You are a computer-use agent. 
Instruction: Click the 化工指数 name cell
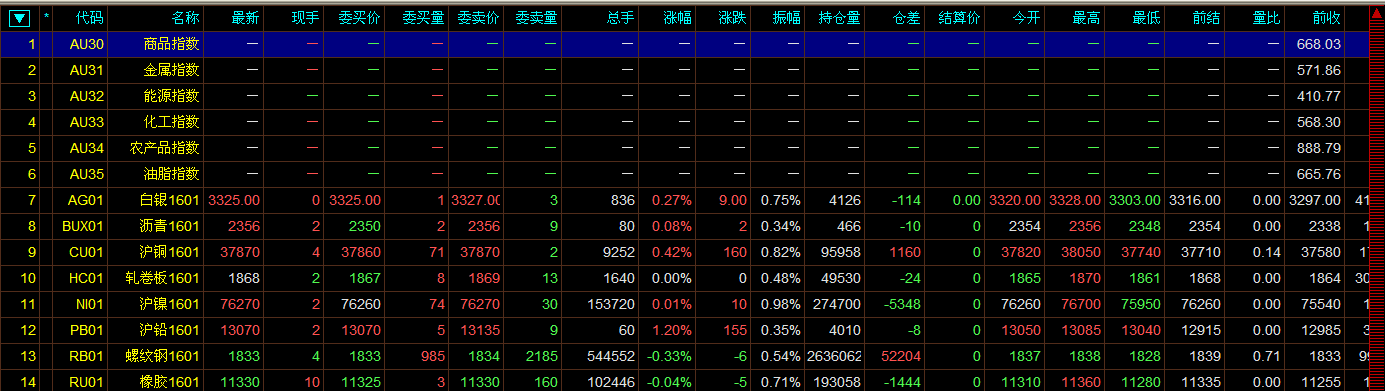pos(172,122)
